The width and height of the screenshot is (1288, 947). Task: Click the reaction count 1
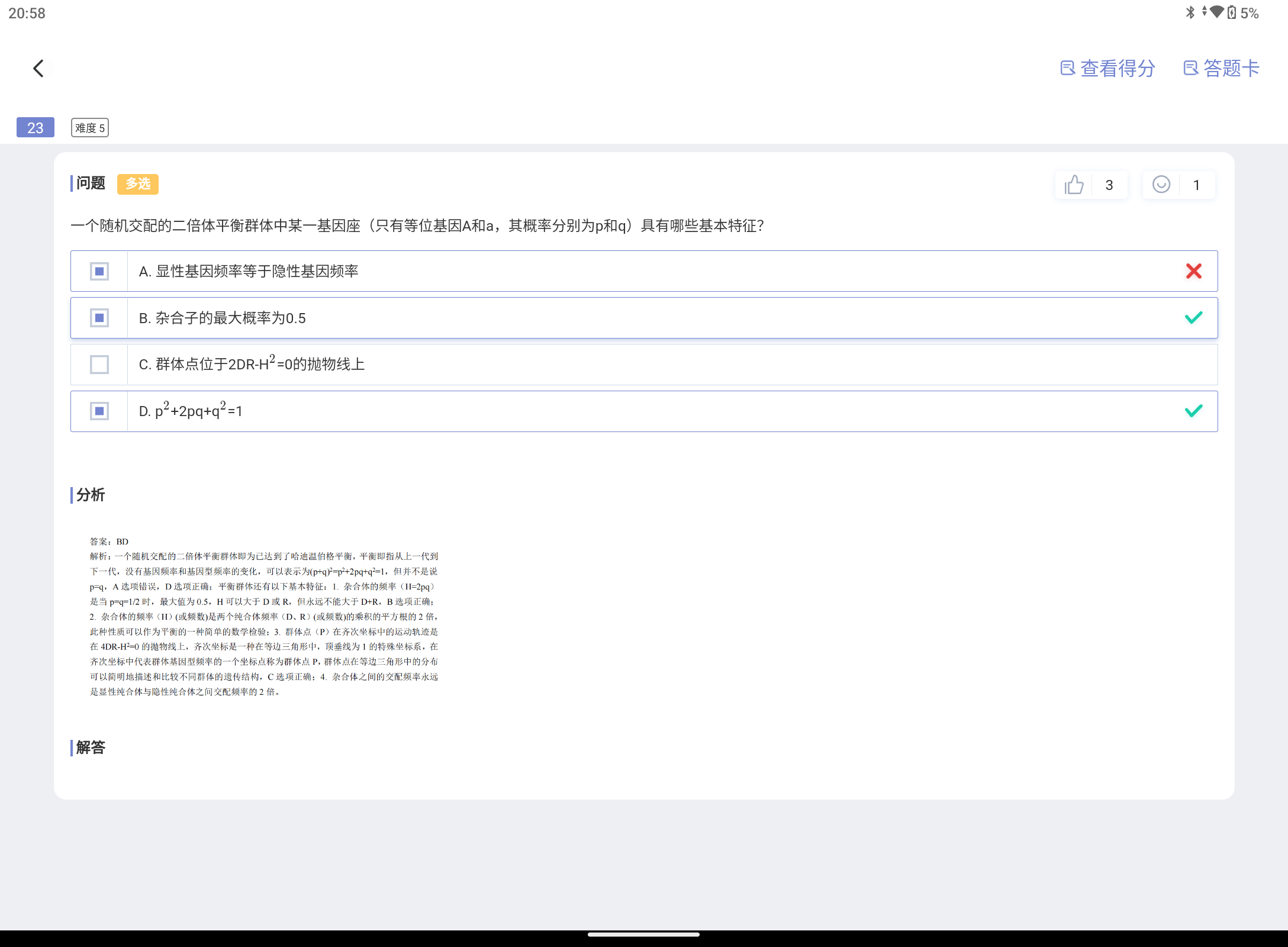coord(1196,185)
